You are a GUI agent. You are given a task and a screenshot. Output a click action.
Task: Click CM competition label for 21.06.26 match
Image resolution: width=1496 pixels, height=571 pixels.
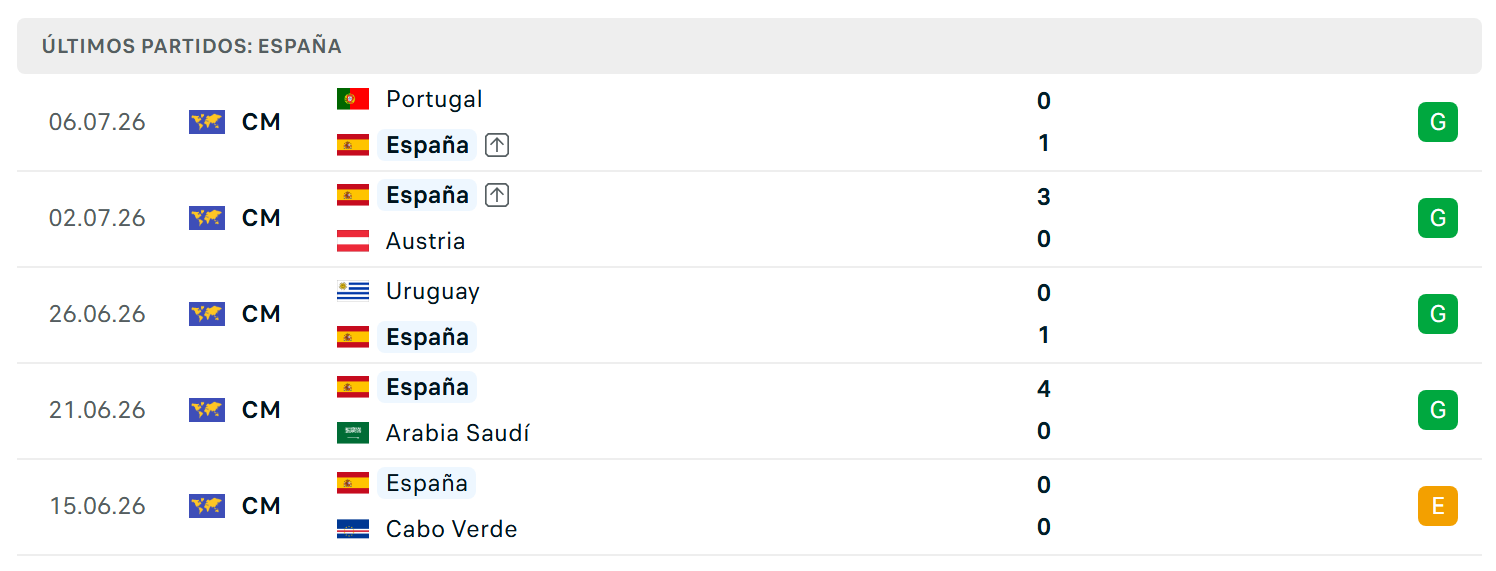(261, 410)
